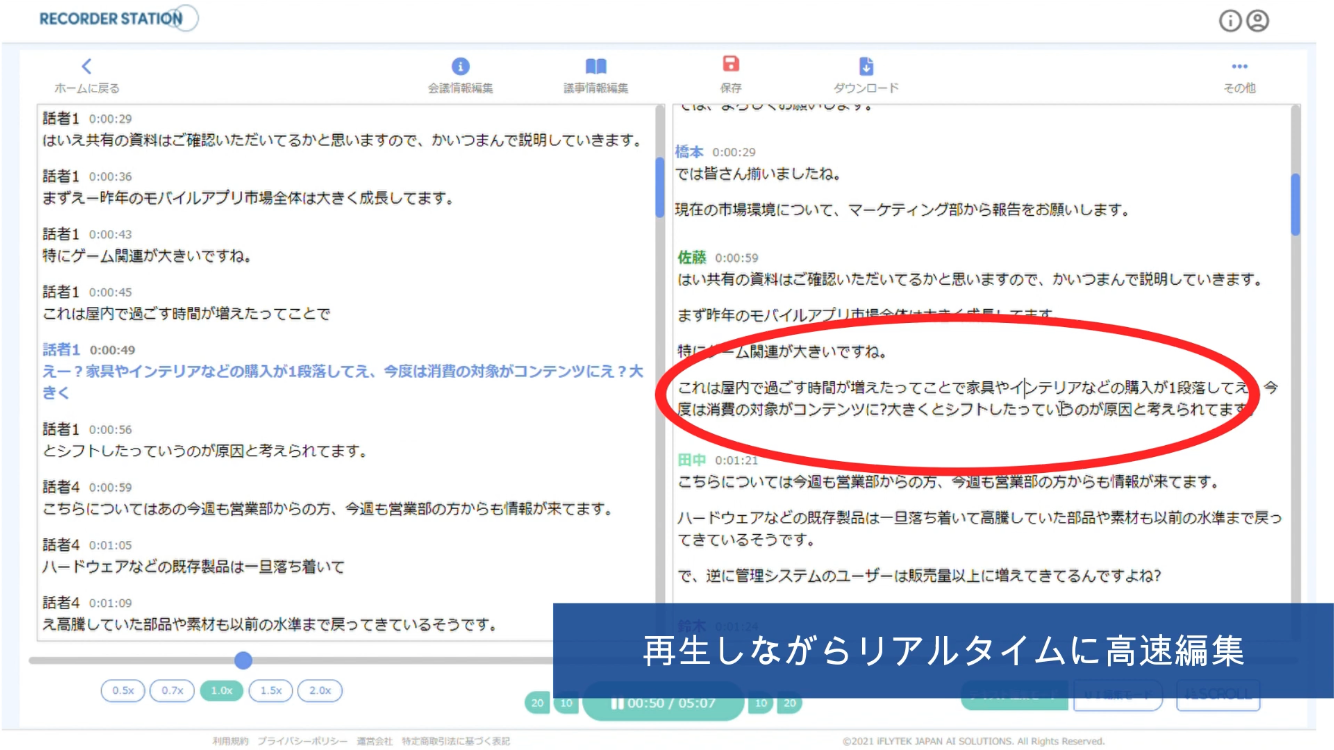Save with the 保存 floppy icon

pos(731,64)
